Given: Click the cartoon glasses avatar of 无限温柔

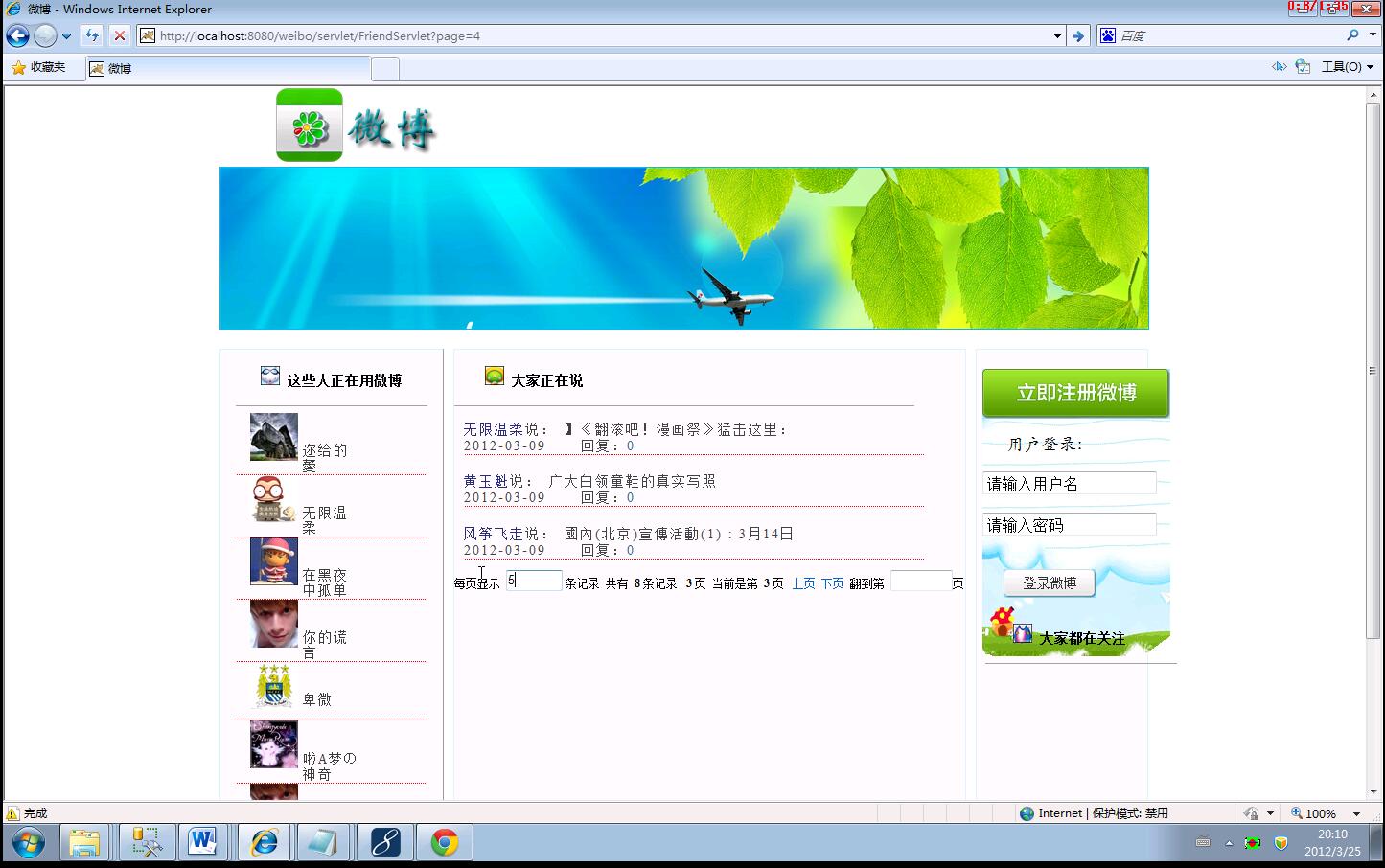Looking at the screenshot, I should coord(273,499).
